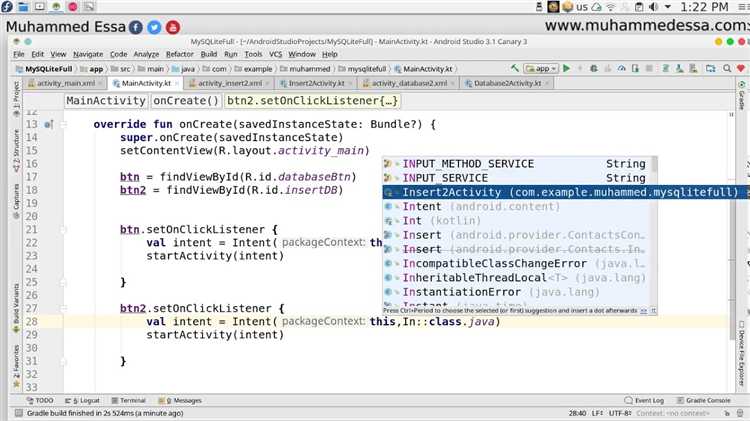Open the Device File Explorer panel
Screen dimensions: 750x421
[x=741, y=354]
